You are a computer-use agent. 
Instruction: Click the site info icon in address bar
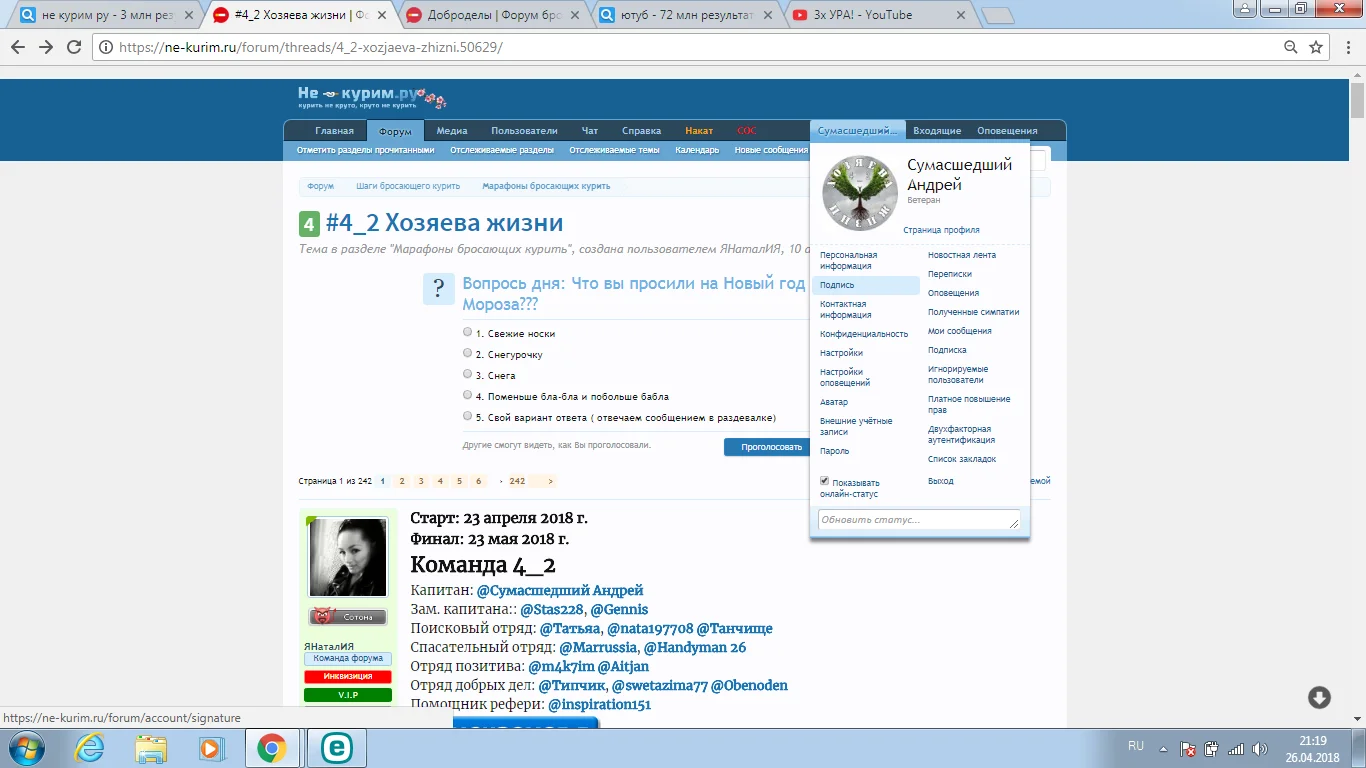point(105,47)
